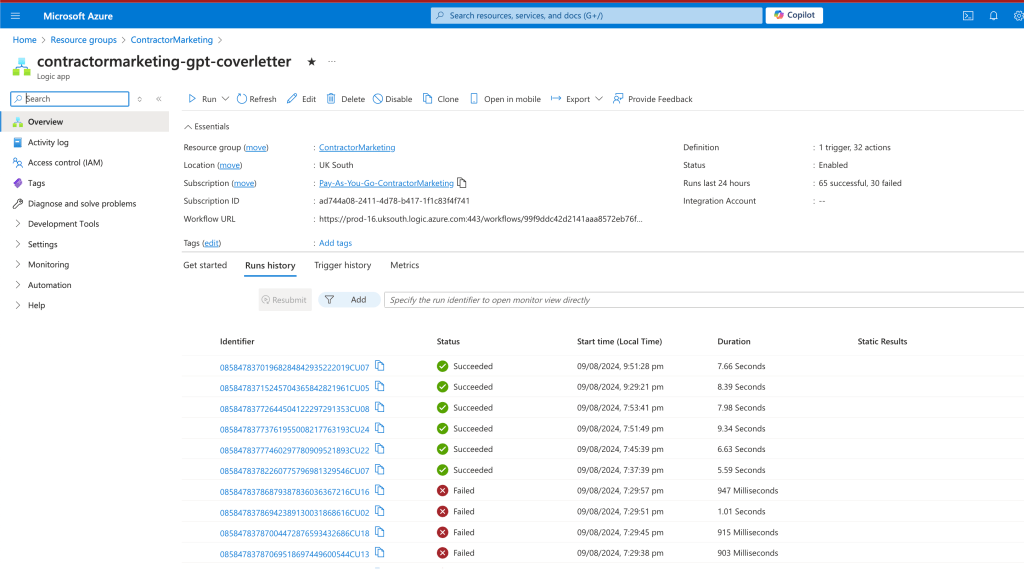The width and height of the screenshot is (1024, 571).
Task: Open failed run ending in CU18
Action: click(295, 533)
